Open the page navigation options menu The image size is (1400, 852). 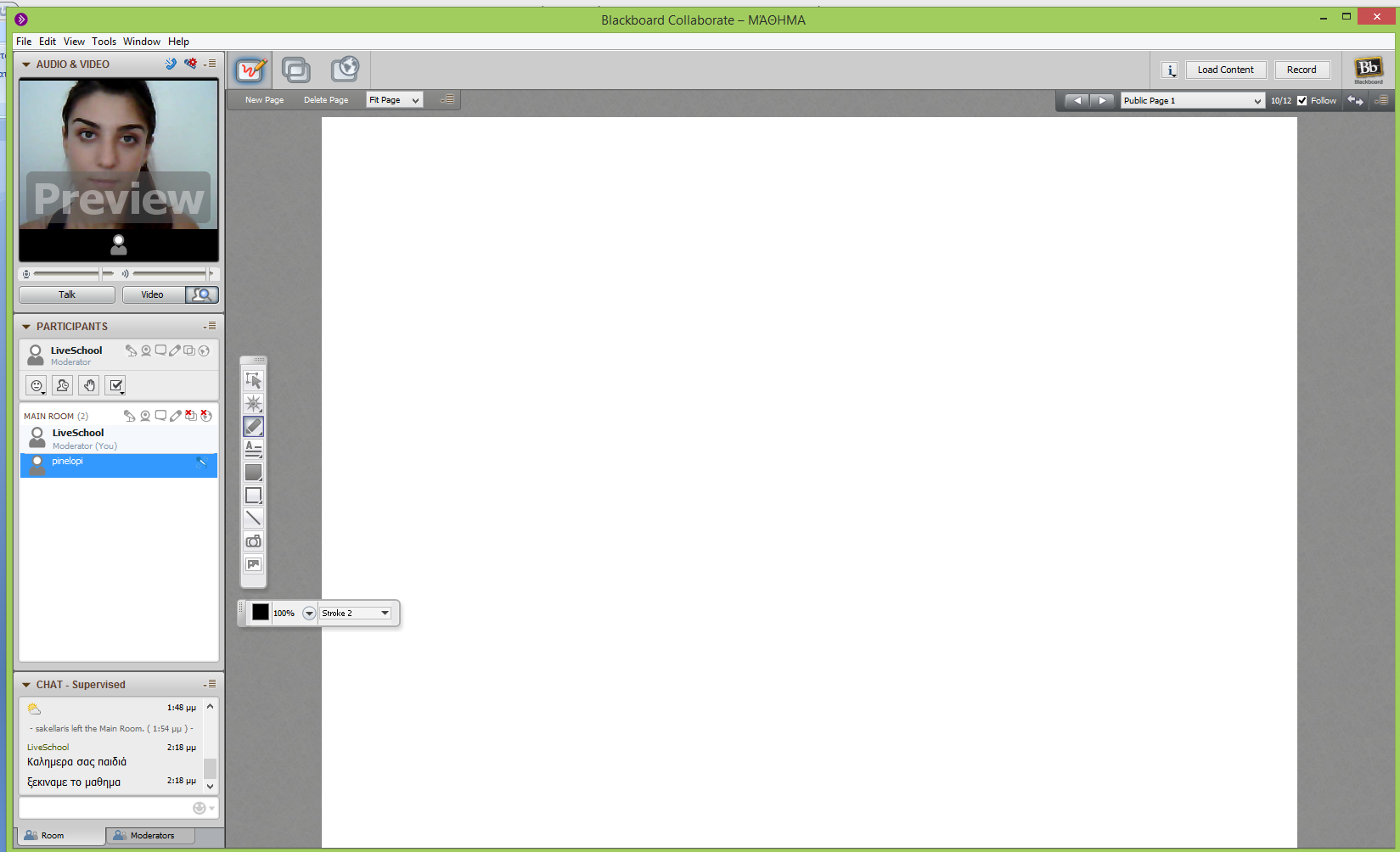click(1381, 100)
